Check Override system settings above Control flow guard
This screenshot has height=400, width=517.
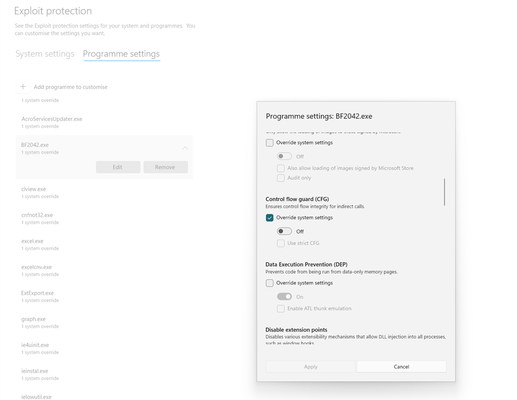(270, 143)
